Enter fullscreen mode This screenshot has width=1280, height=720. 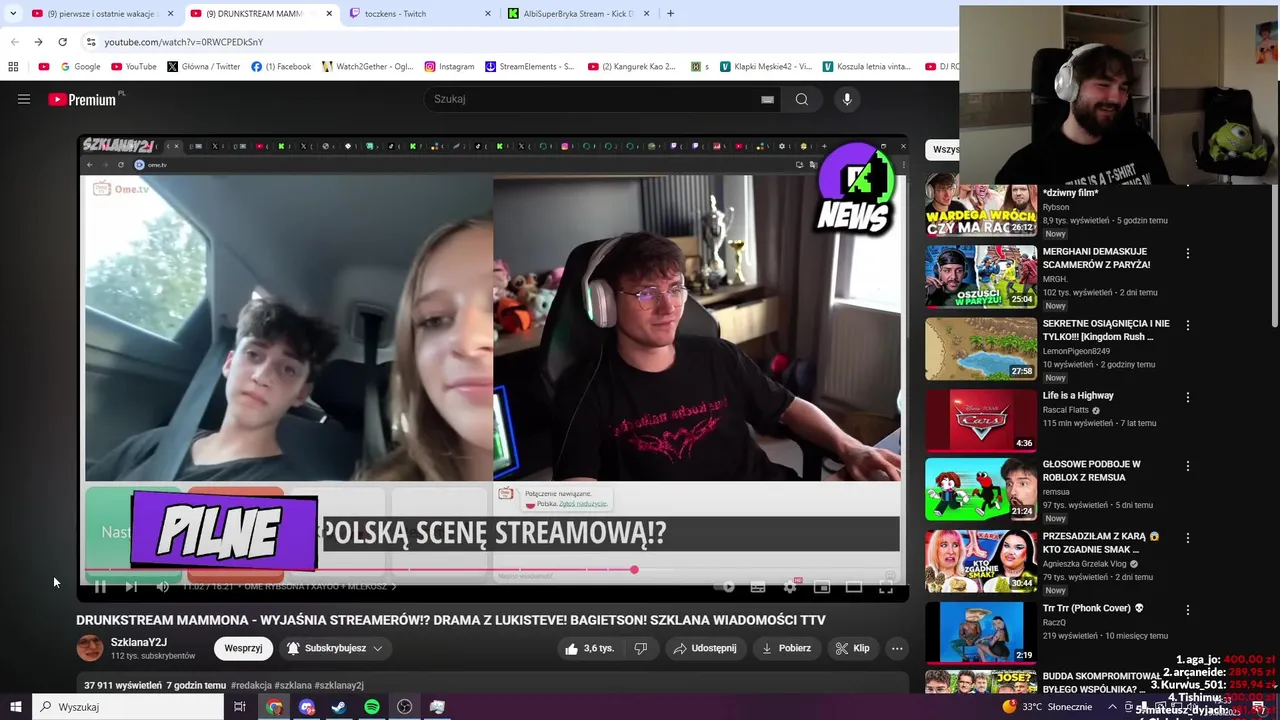click(x=886, y=587)
